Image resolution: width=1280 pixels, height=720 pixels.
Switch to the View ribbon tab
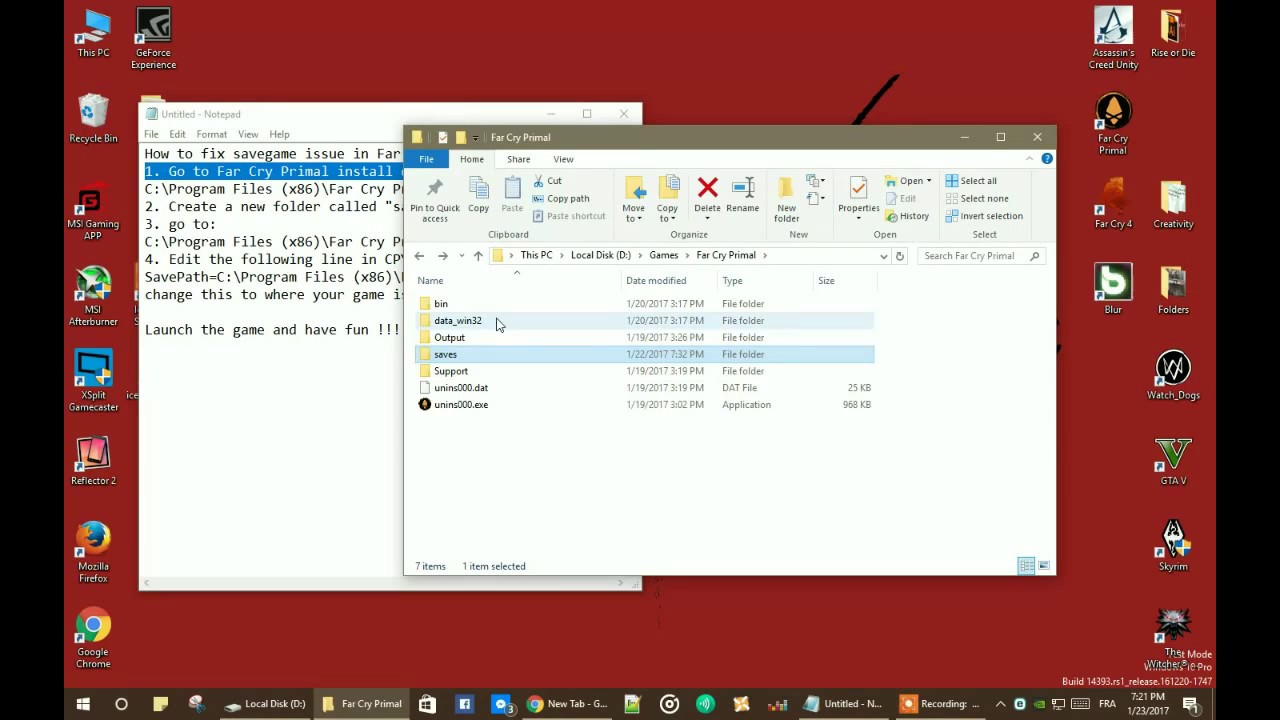(563, 159)
